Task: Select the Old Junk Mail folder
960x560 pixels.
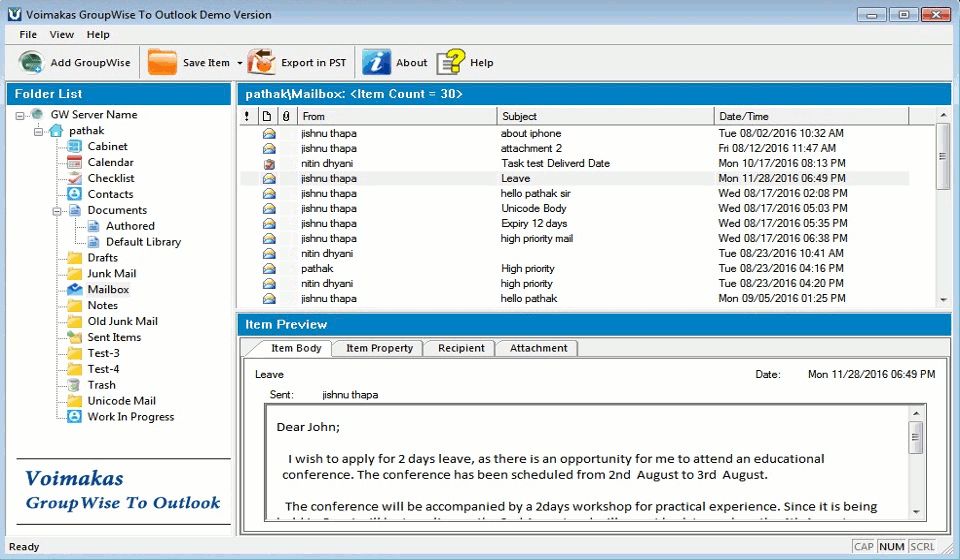Action: pyautogui.click(x=122, y=321)
